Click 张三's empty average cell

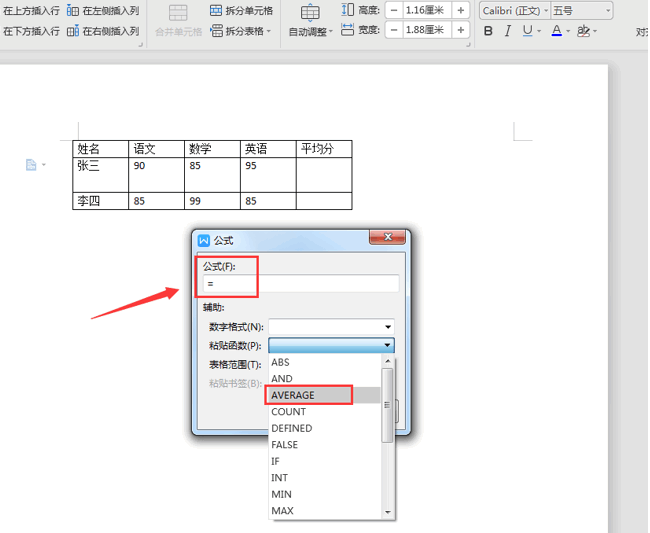click(x=324, y=174)
